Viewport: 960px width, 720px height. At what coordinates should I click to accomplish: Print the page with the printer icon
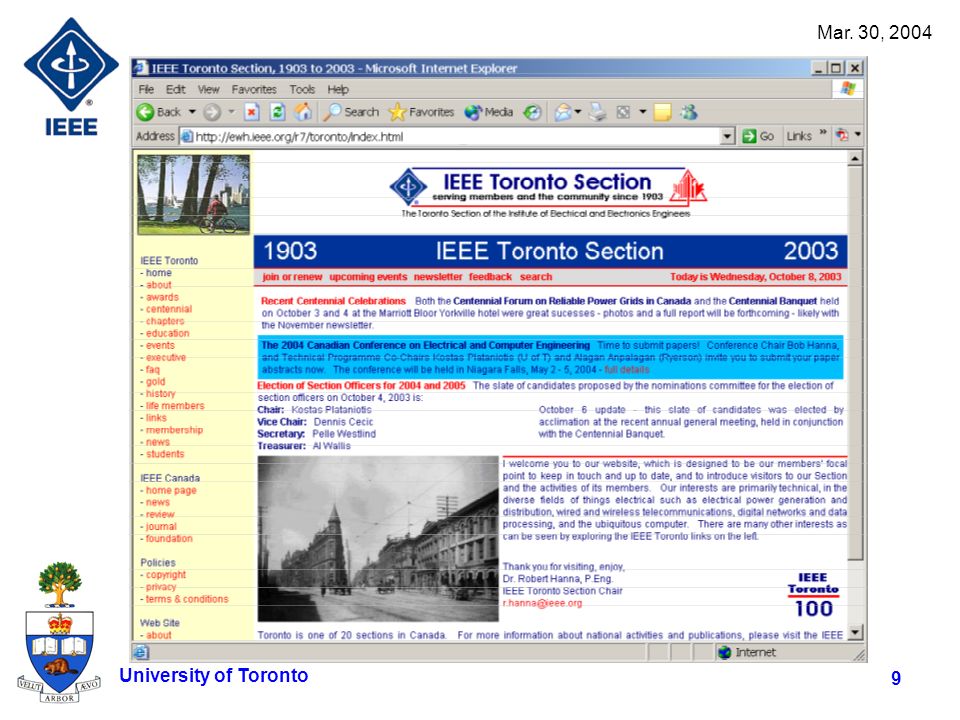pyautogui.click(x=598, y=112)
